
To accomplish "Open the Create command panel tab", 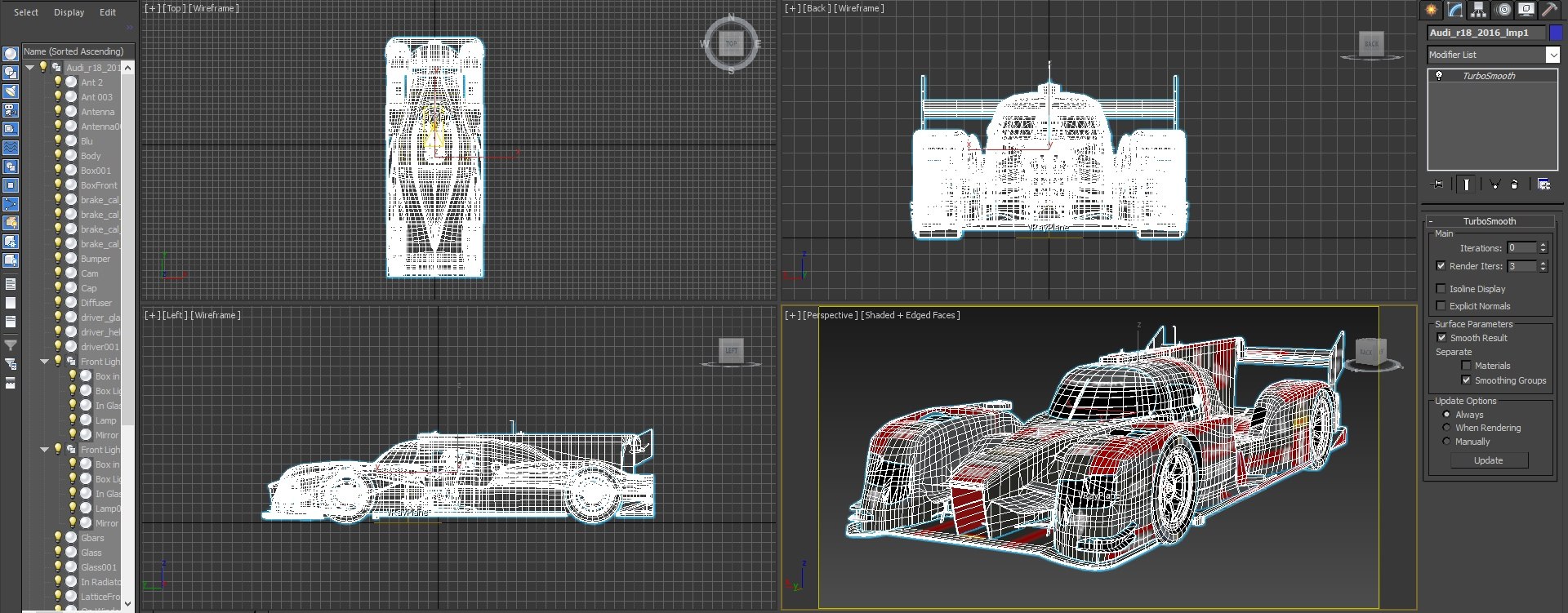I will [x=1432, y=10].
